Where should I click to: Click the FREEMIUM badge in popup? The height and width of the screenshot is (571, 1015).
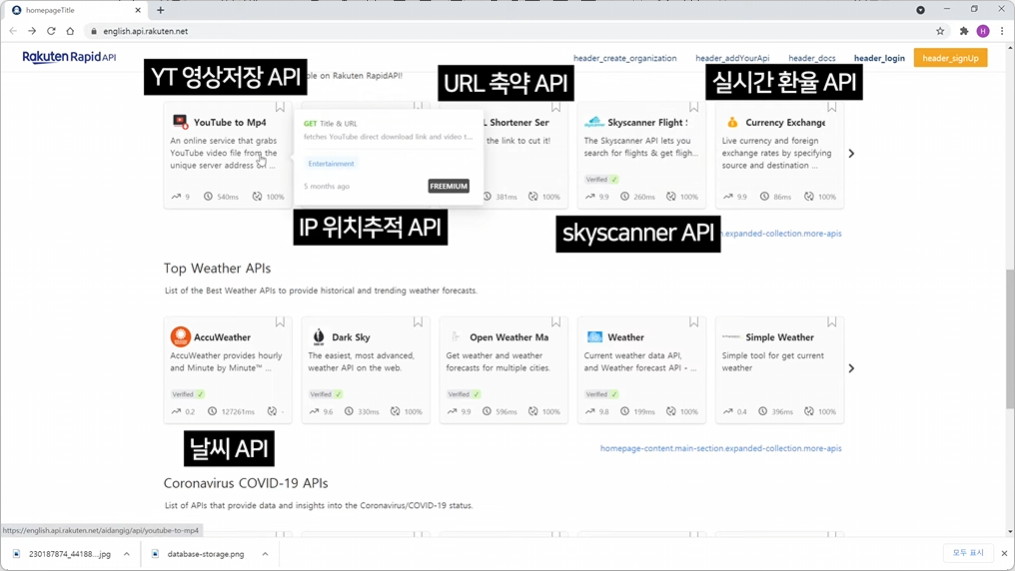(x=449, y=186)
